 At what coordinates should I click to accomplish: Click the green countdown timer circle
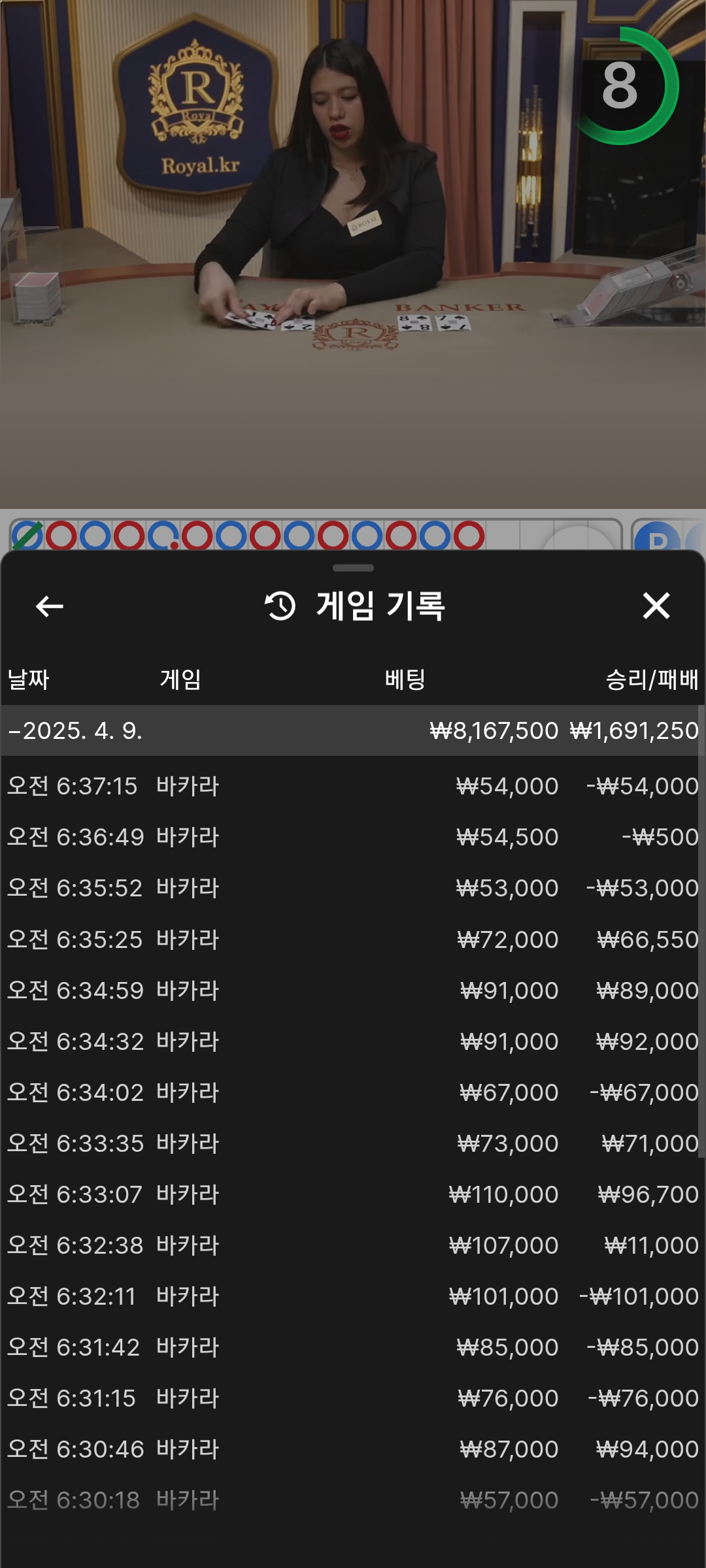620,86
